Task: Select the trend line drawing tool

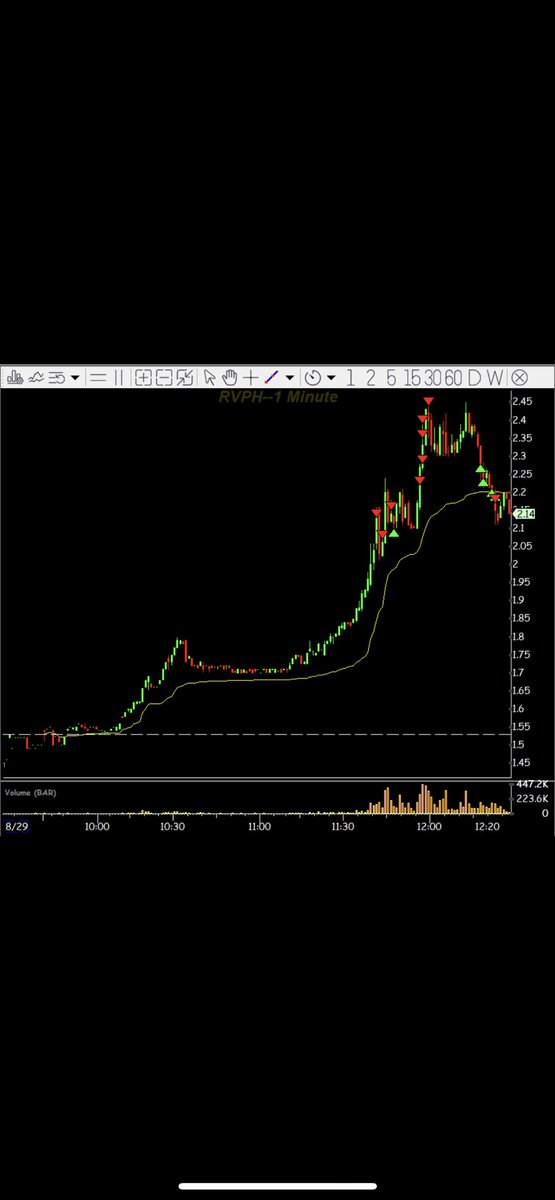Action: (271, 377)
